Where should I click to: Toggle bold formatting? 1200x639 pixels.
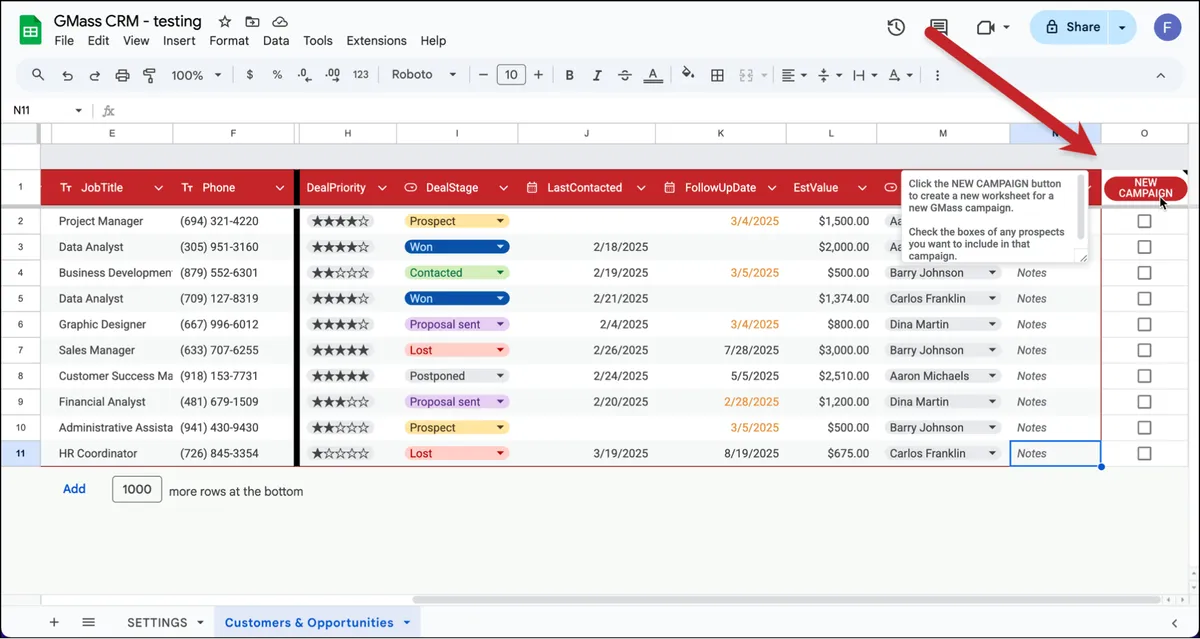coord(569,75)
